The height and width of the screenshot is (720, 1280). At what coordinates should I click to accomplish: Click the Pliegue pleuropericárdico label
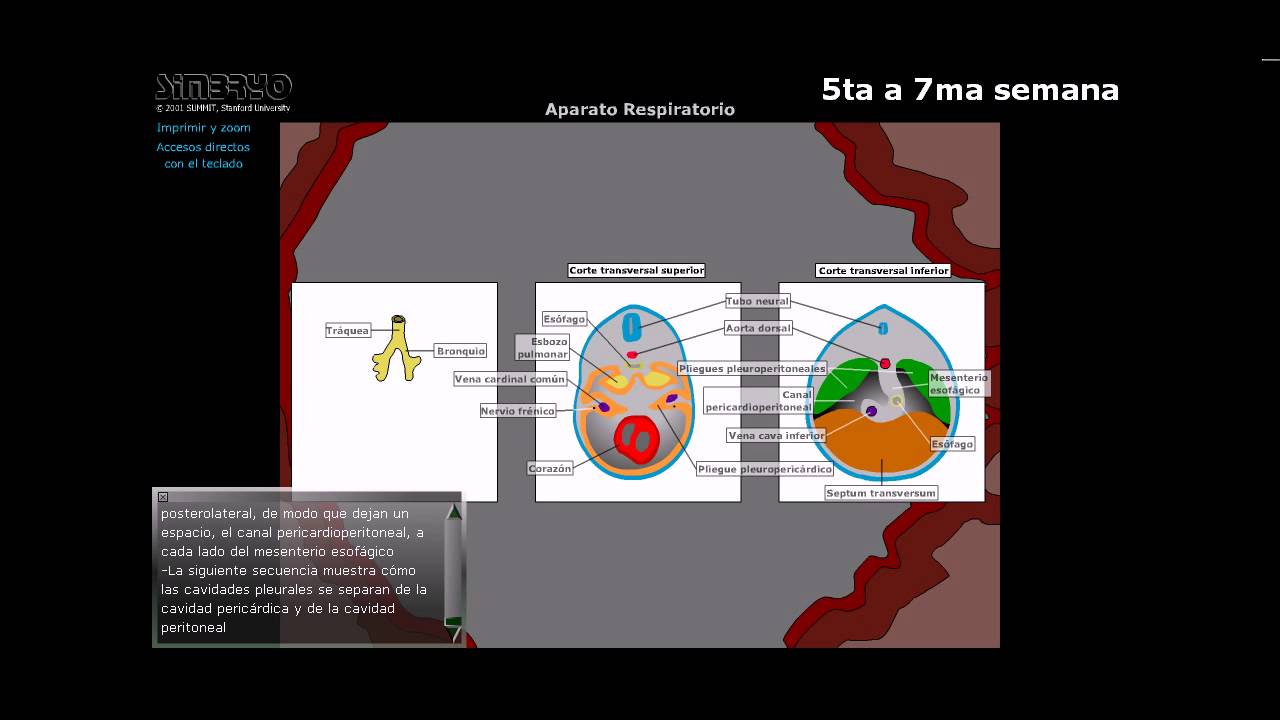coord(765,470)
